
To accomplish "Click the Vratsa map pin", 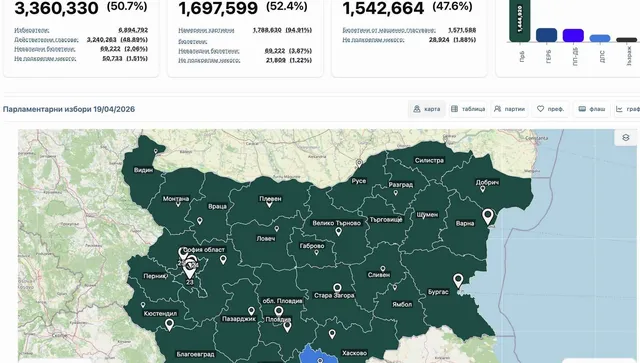I will pyautogui.click(x=200, y=221).
